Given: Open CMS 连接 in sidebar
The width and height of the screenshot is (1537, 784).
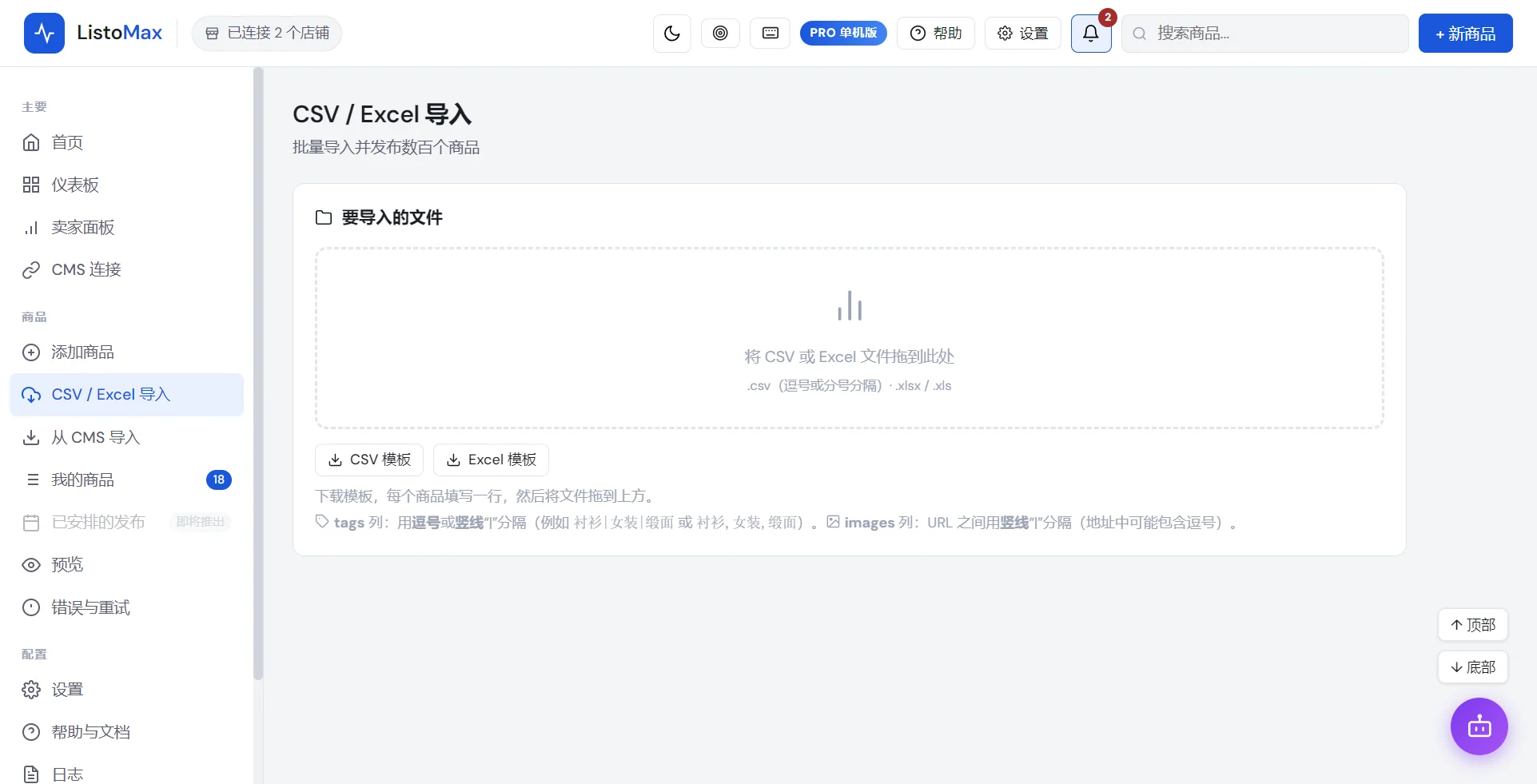Looking at the screenshot, I should point(126,269).
